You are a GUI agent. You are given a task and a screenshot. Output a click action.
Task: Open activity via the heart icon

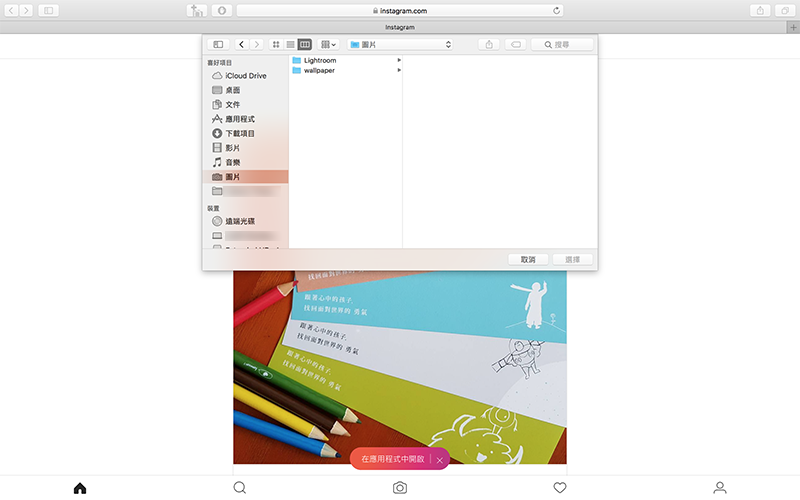(560, 488)
